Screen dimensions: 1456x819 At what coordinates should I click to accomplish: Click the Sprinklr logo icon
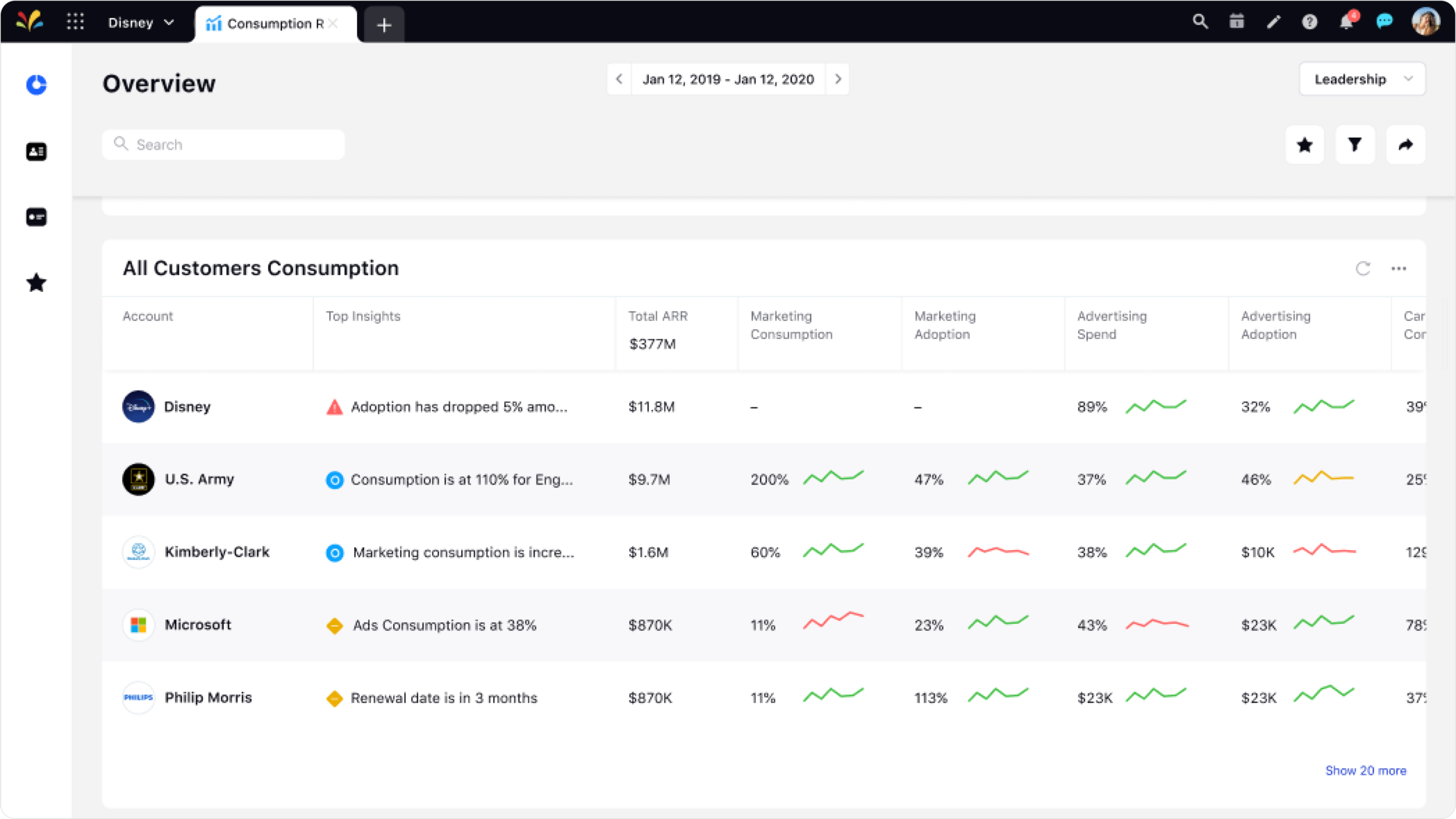coord(29,22)
